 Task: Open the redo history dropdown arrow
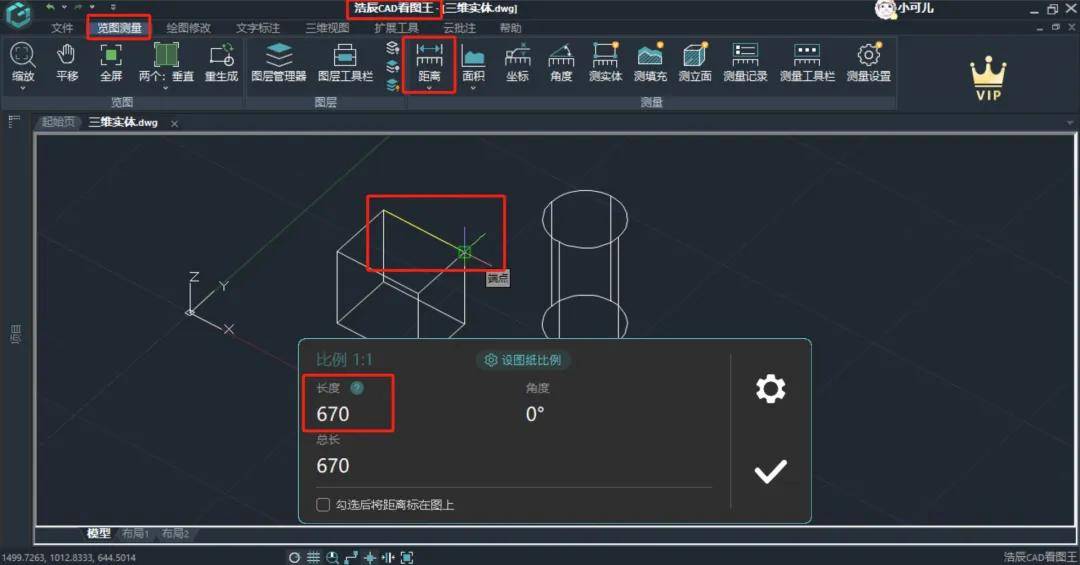(92, 7)
